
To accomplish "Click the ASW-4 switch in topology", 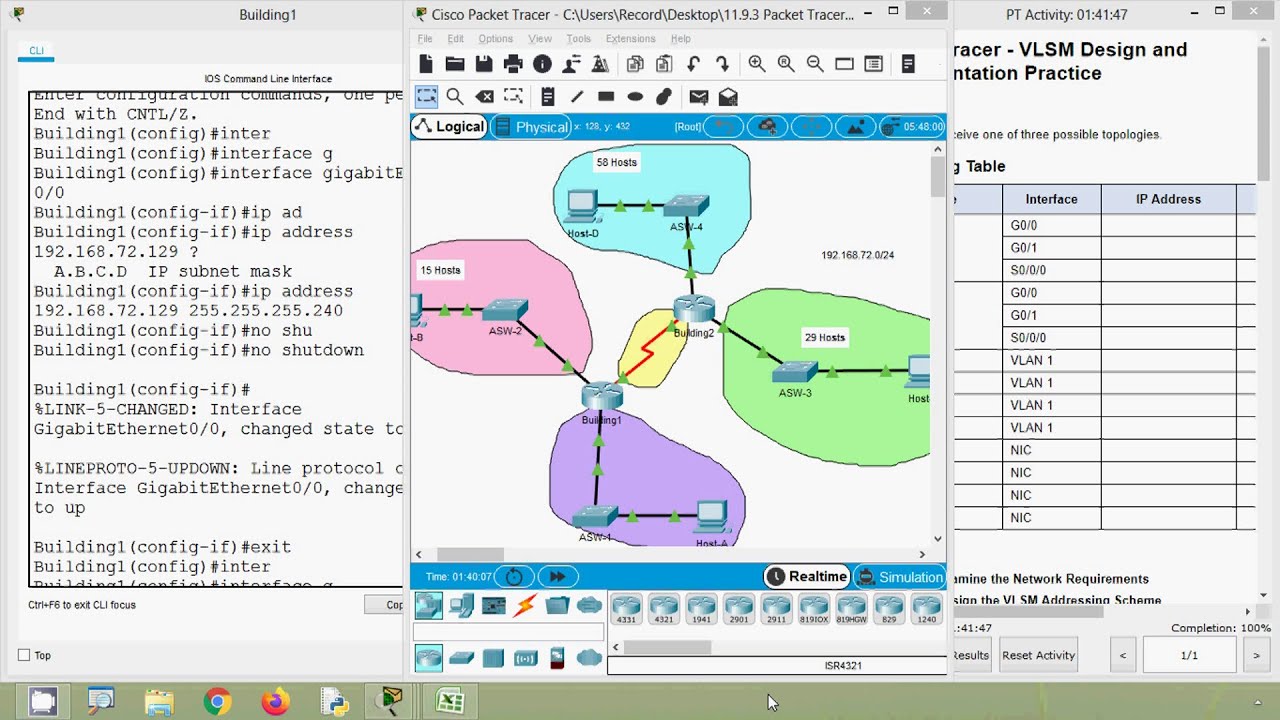I will [x=686, y=206].
